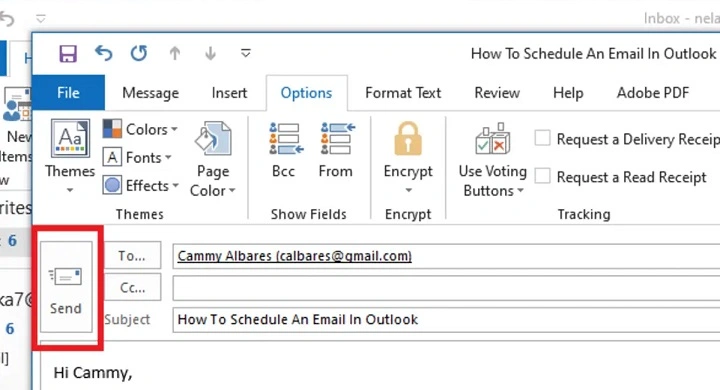The image size is (720, 390).
Task: Switch to the Format Text tab
Action: coord(403,93)
